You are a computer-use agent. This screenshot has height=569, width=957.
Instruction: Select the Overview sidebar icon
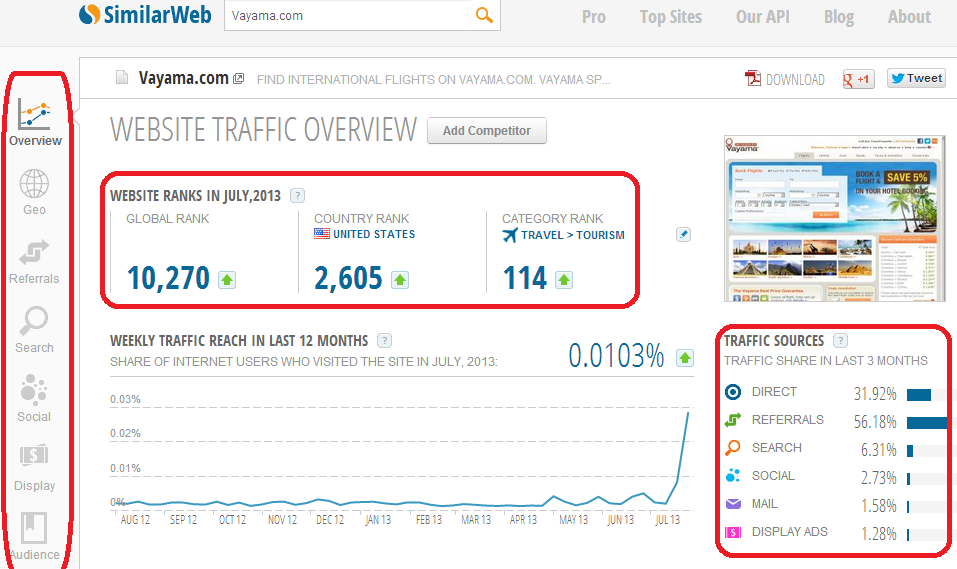(x=35, y=122)
